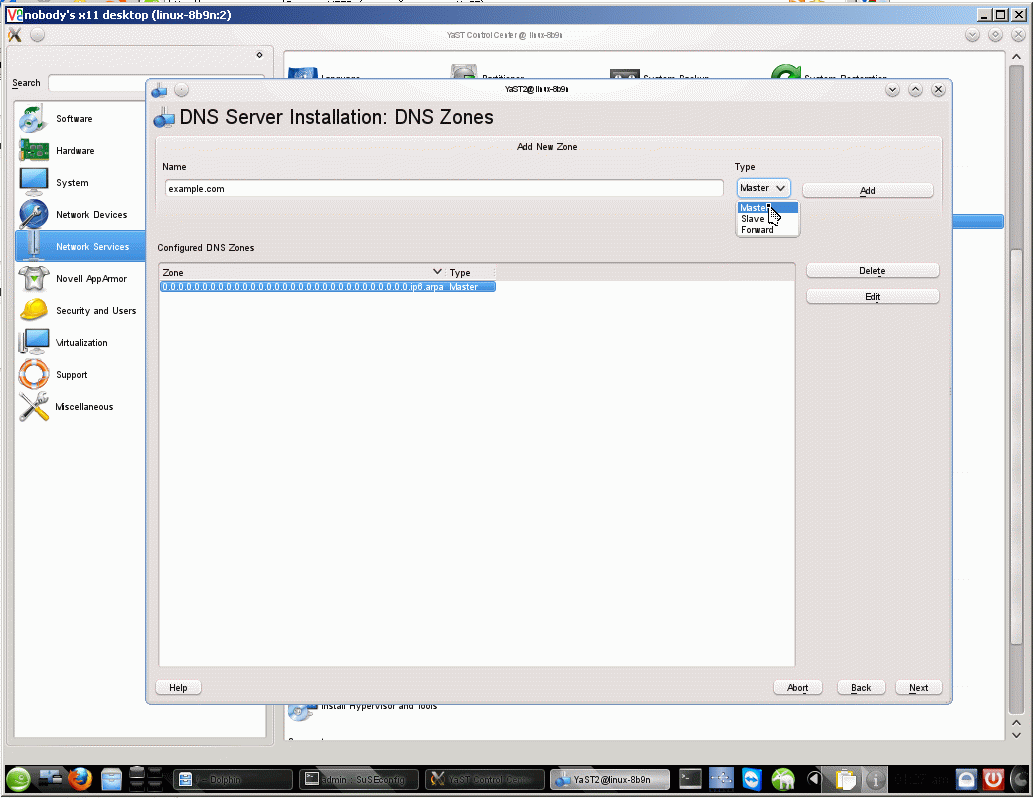Select the ip6.arpa zone row
The image size is (1033, 798).
pyautogui.click(x=327, y=287)
